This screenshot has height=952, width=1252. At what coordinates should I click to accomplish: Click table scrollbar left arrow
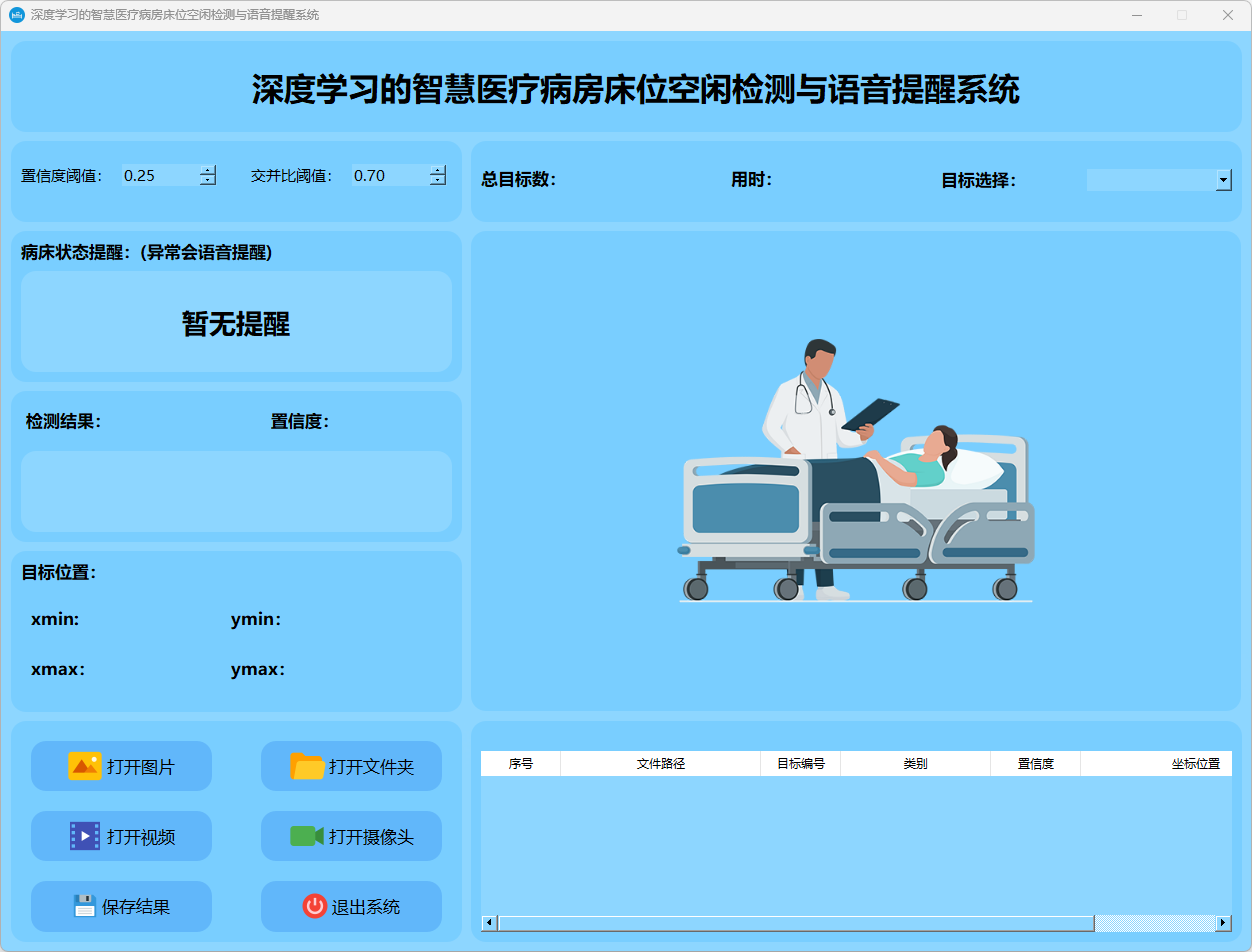click(x=489, y=923)
